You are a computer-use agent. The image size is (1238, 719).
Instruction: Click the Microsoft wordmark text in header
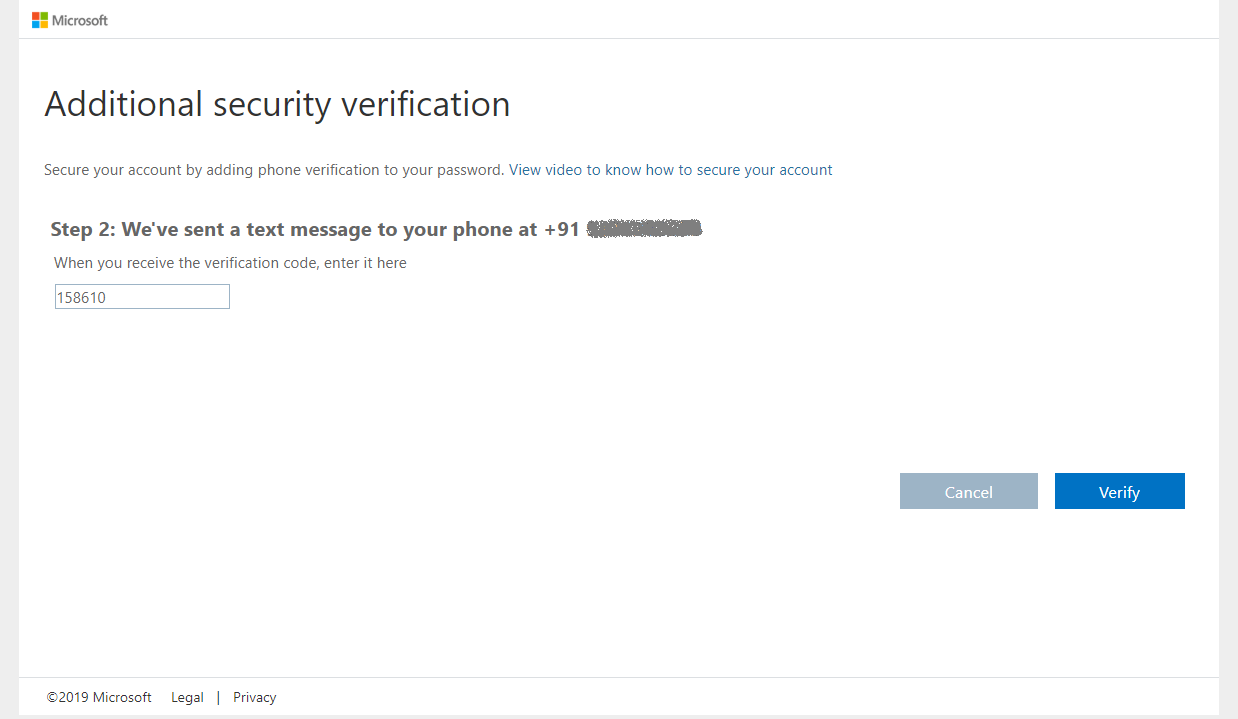pyautogui.click(x=80, y=20)
